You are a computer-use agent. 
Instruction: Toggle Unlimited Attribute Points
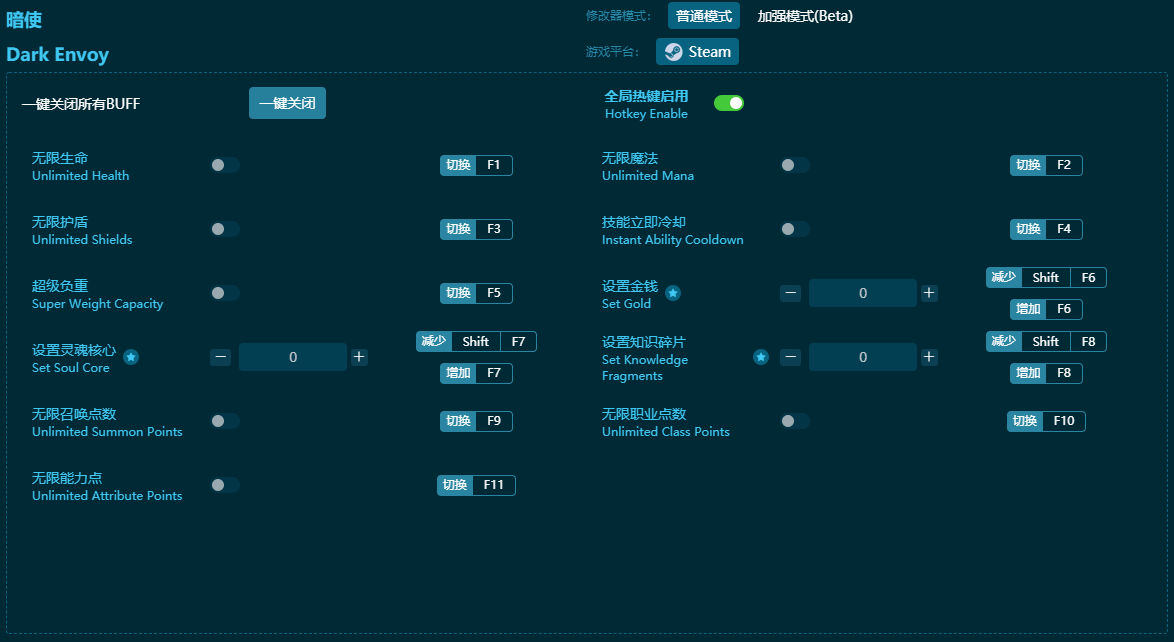(x=225, y=485)
